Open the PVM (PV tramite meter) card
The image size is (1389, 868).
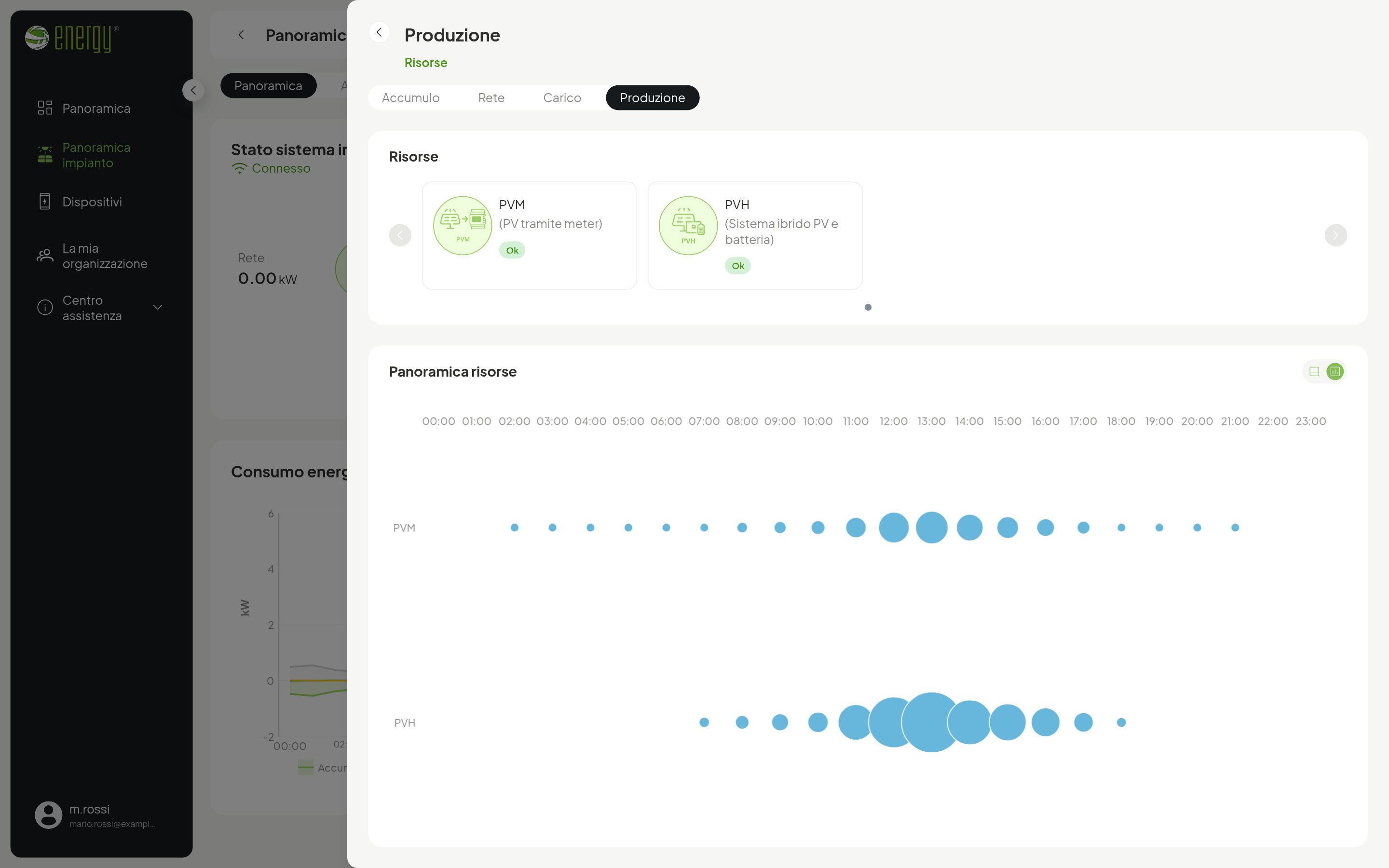[x=529, y=235]
